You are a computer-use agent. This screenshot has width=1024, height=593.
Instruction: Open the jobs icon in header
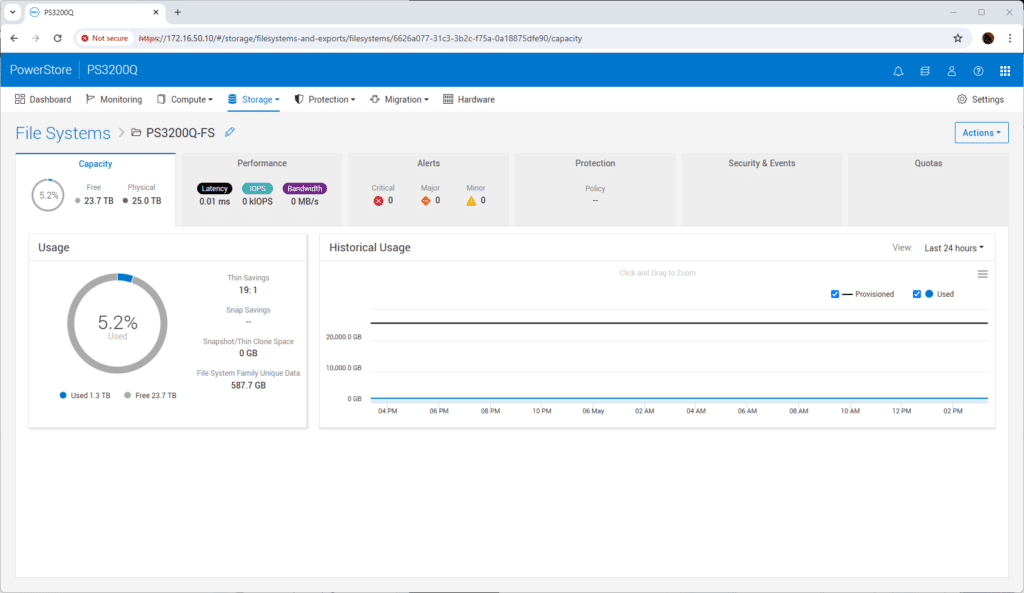(x=925, y=71)
